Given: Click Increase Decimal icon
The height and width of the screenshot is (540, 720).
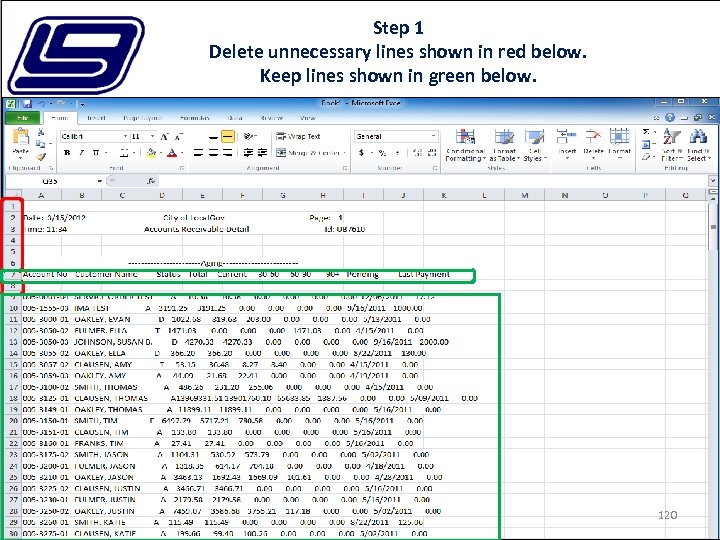Looking at the screenshot, I should [417, 153].
